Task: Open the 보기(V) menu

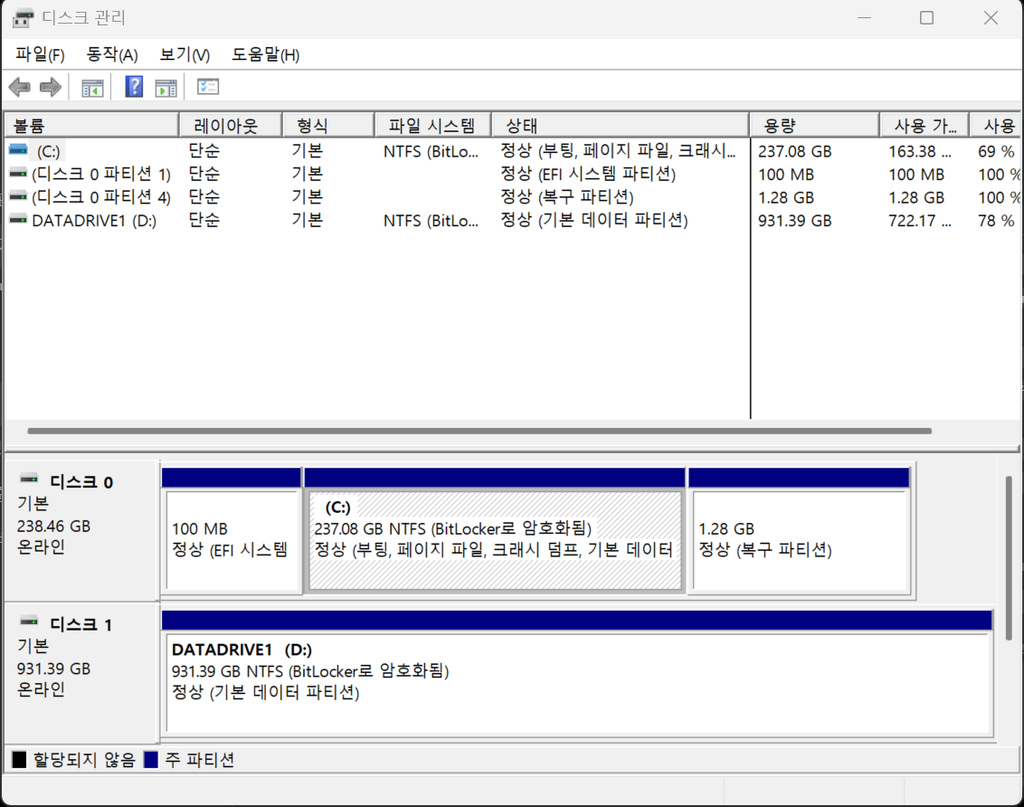Action: [x=185, y=54]
